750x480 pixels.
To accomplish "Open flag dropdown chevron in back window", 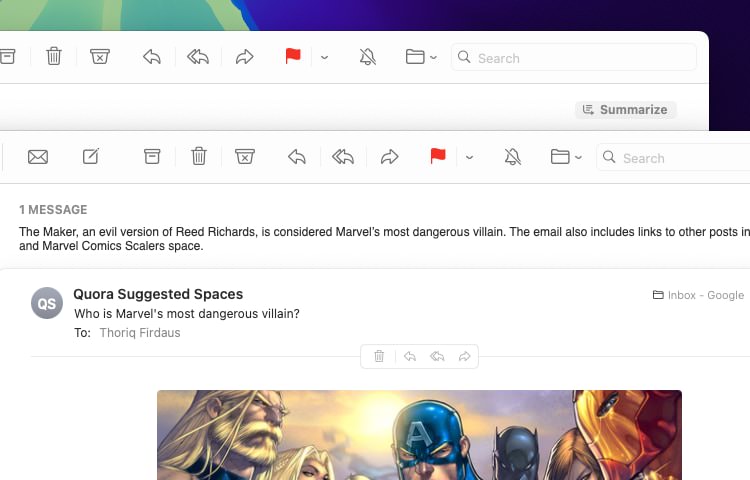I will 324,57.
